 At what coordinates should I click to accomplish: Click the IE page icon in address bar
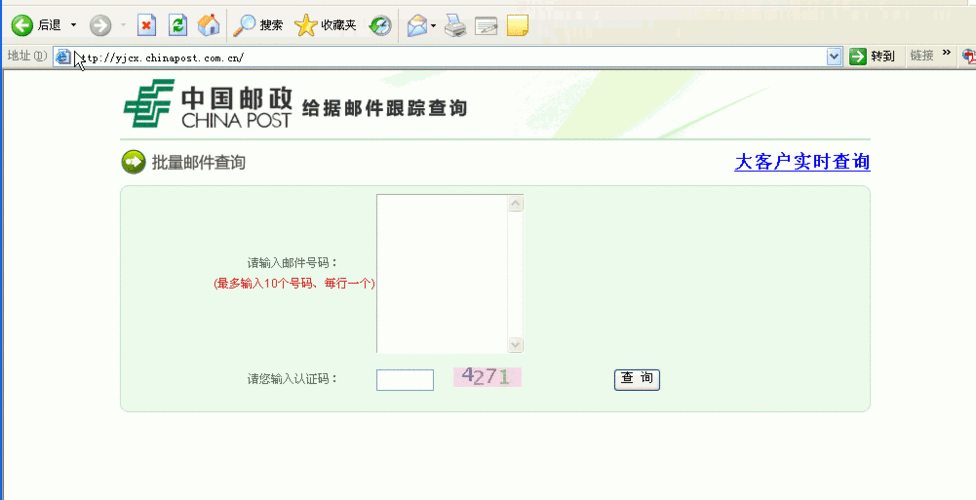63,57
